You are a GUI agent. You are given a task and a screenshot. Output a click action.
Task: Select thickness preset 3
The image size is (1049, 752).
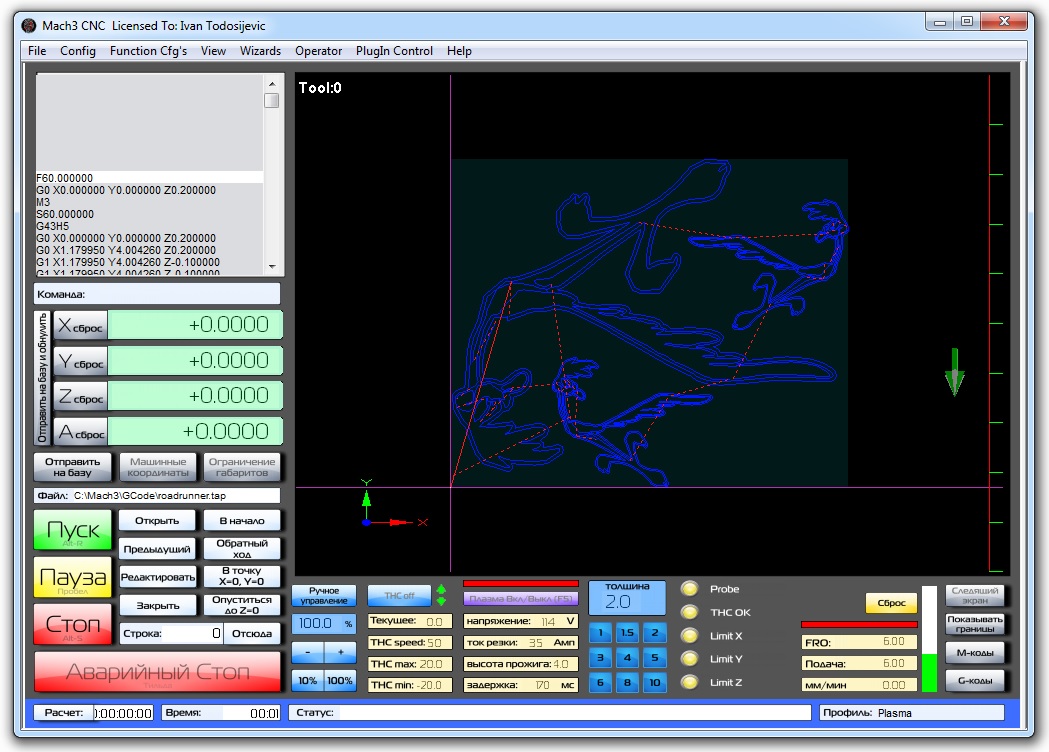click(600, 658)
